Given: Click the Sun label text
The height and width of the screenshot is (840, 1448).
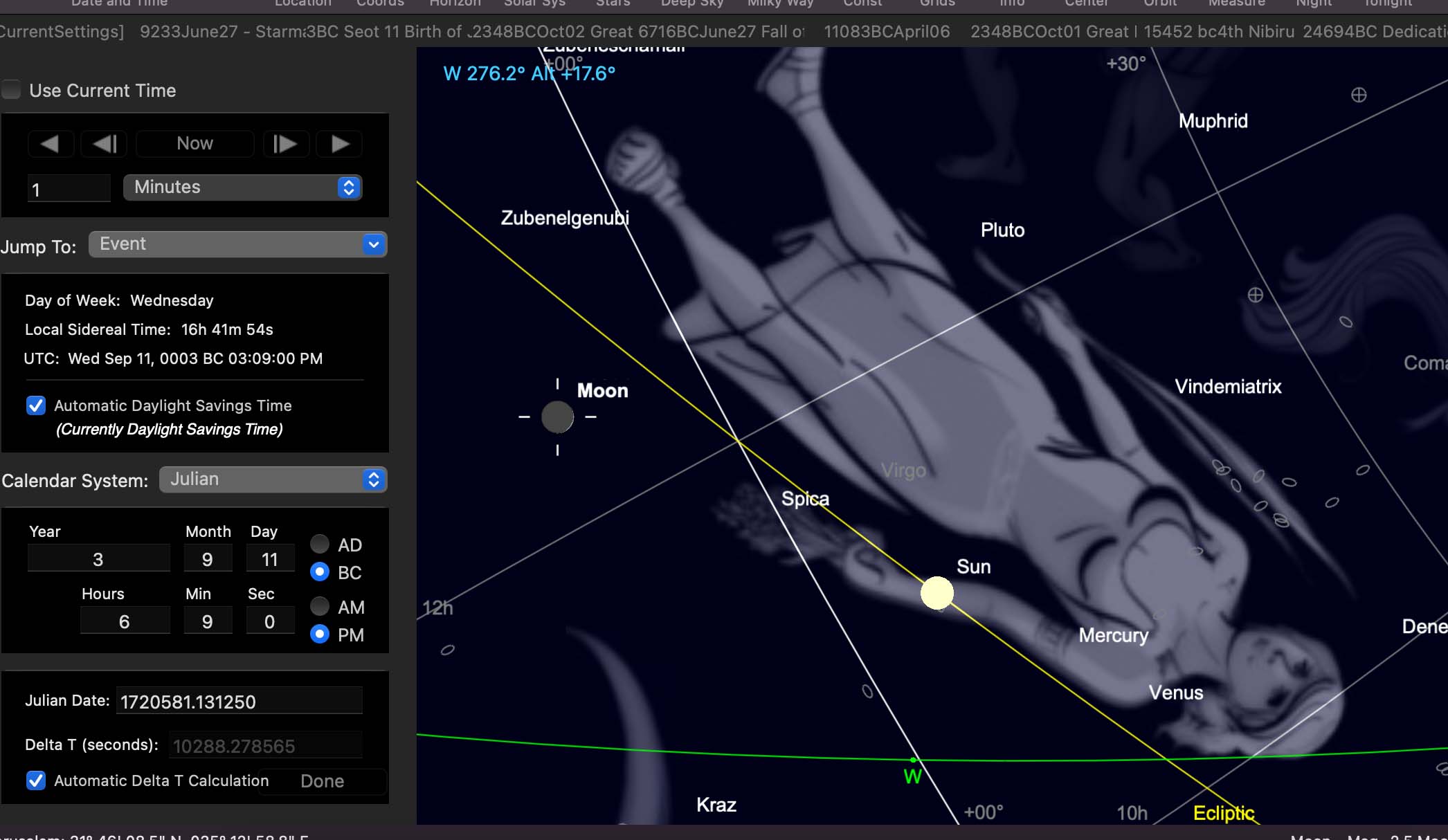Looking at the screenshot, I should point(974,567).
